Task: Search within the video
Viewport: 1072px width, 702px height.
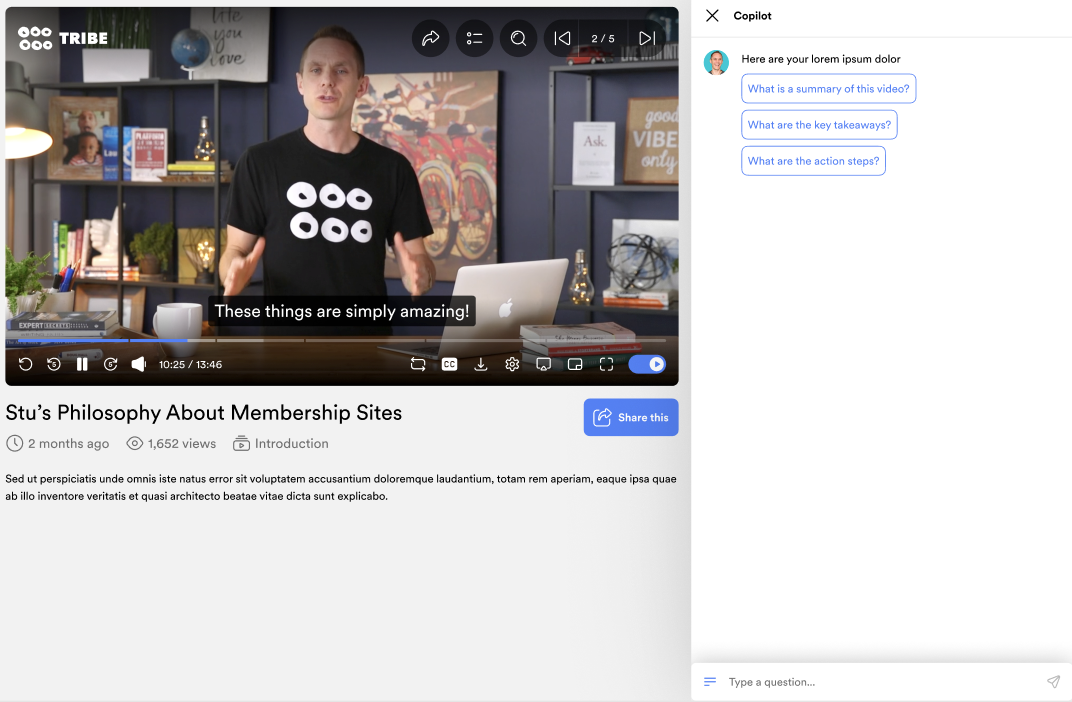Action: point(518,39)
